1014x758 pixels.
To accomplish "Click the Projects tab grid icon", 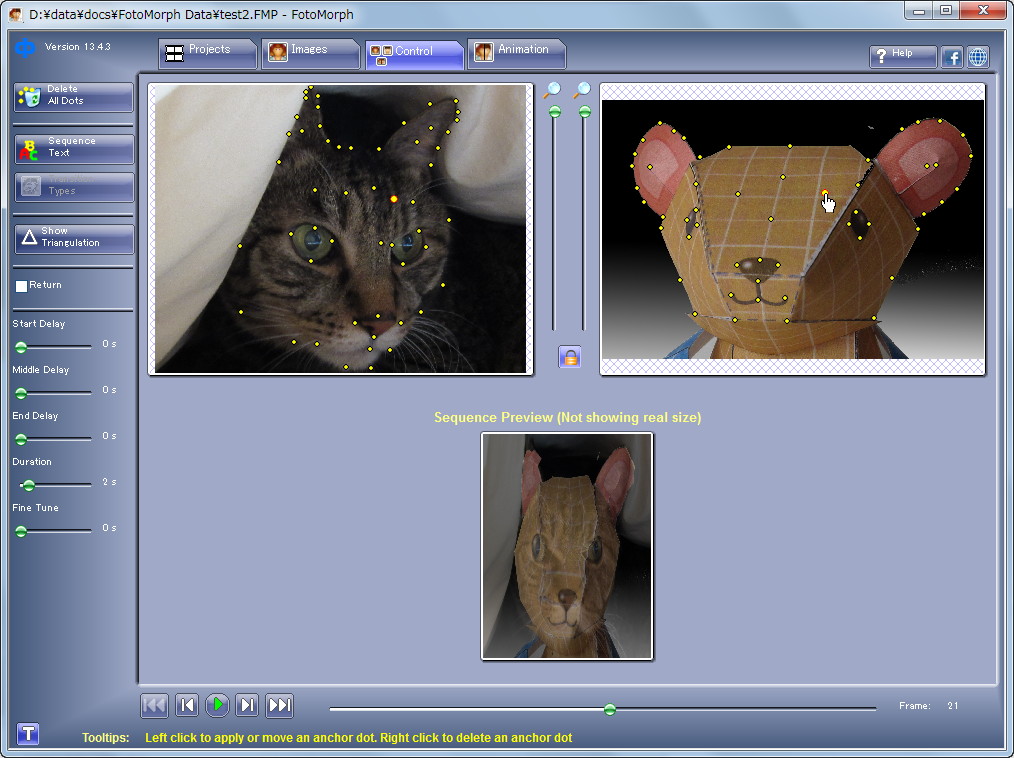I will click(175, 53).
